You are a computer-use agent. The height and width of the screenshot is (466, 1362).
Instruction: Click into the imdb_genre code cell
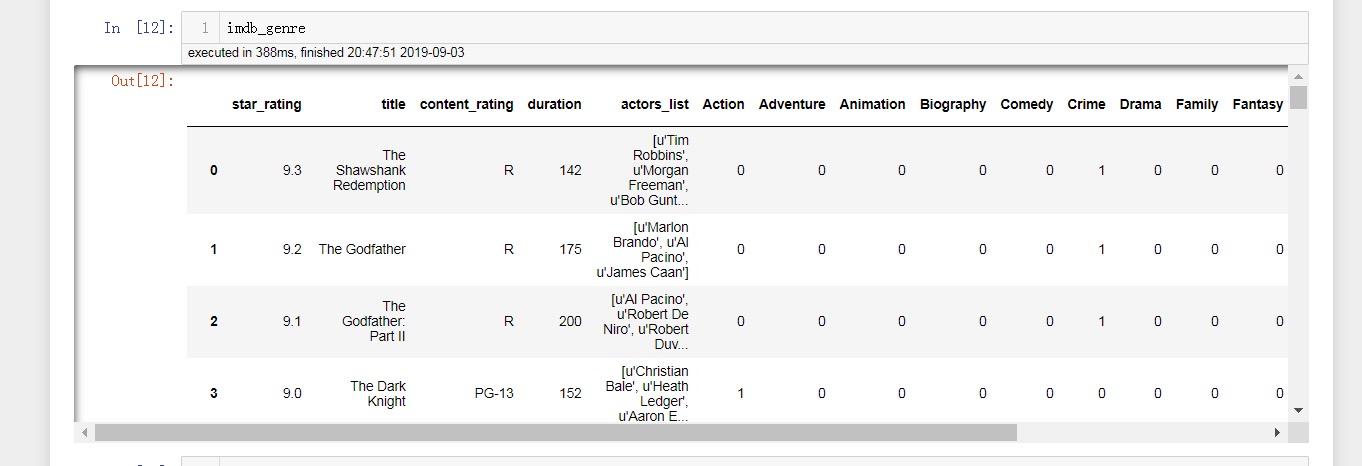click(700, 28)
